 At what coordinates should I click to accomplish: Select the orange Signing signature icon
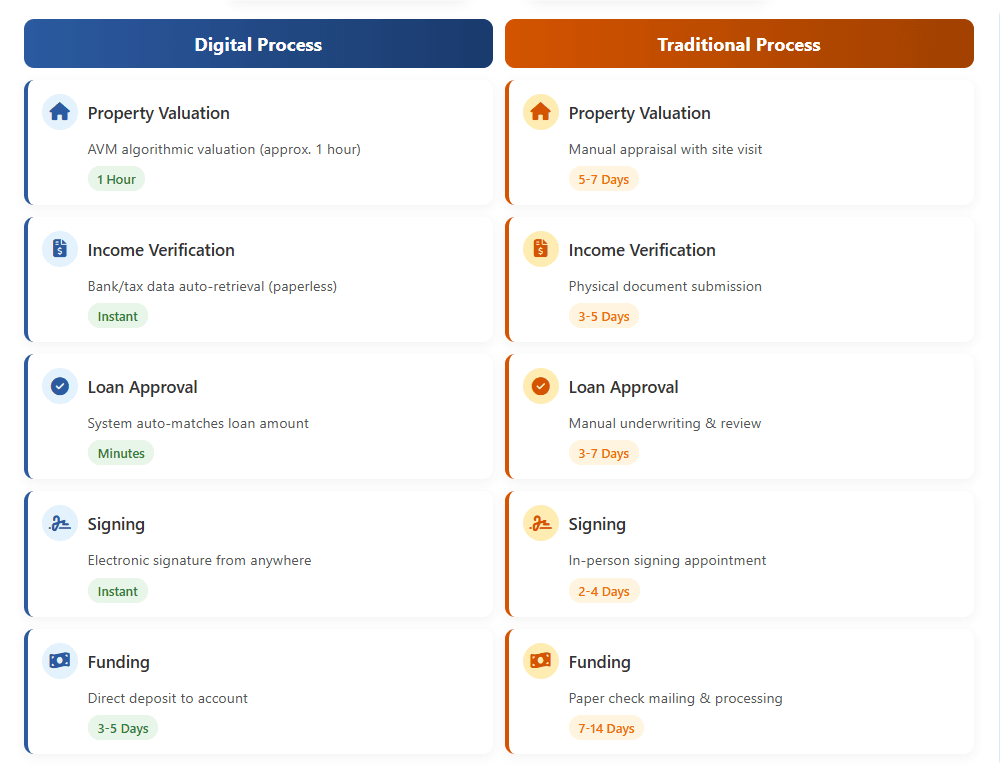[541, 523]
